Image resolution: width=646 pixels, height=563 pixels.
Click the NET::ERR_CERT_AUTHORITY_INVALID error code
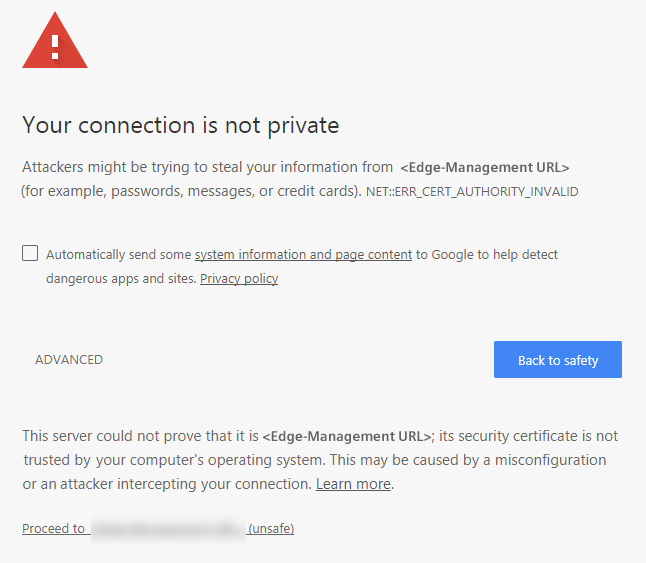click(472, 191)
